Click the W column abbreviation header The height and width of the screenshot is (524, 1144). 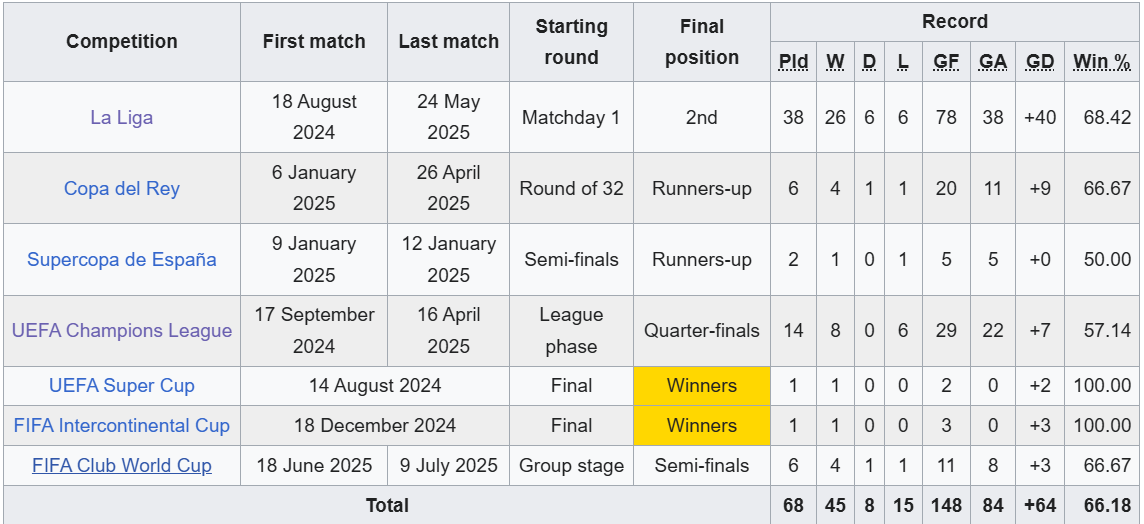coord(835,61)
